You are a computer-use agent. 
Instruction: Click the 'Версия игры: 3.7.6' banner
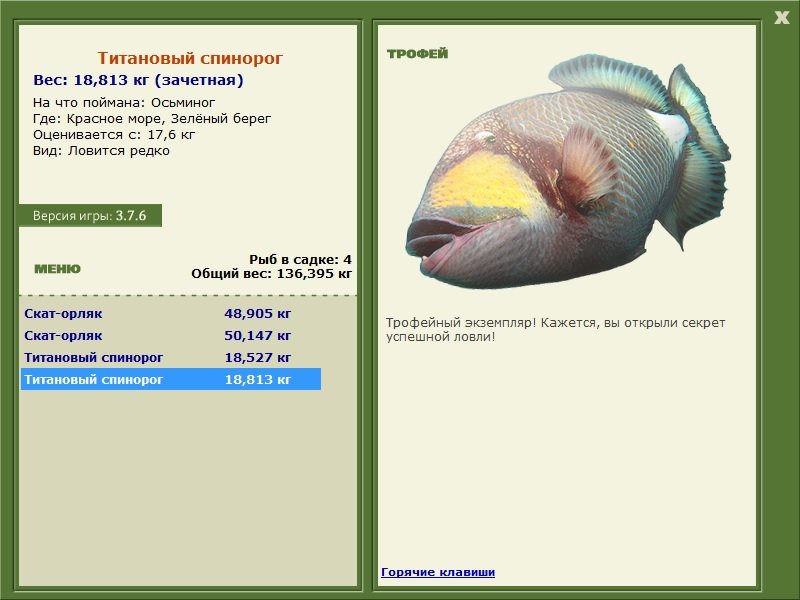(90, 215)
